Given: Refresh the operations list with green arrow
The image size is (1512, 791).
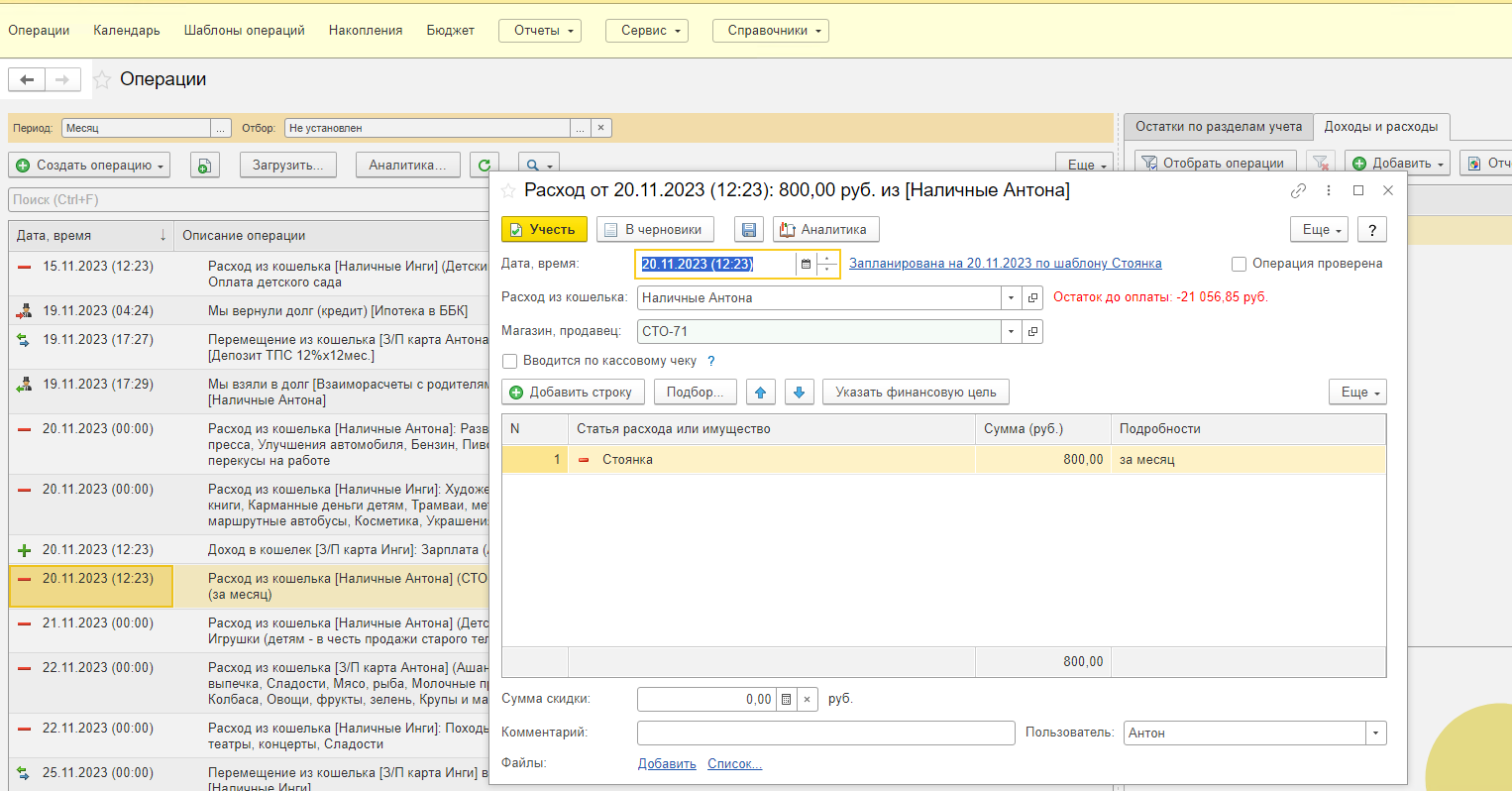Looking at the screenshot, I should (485, 166).
